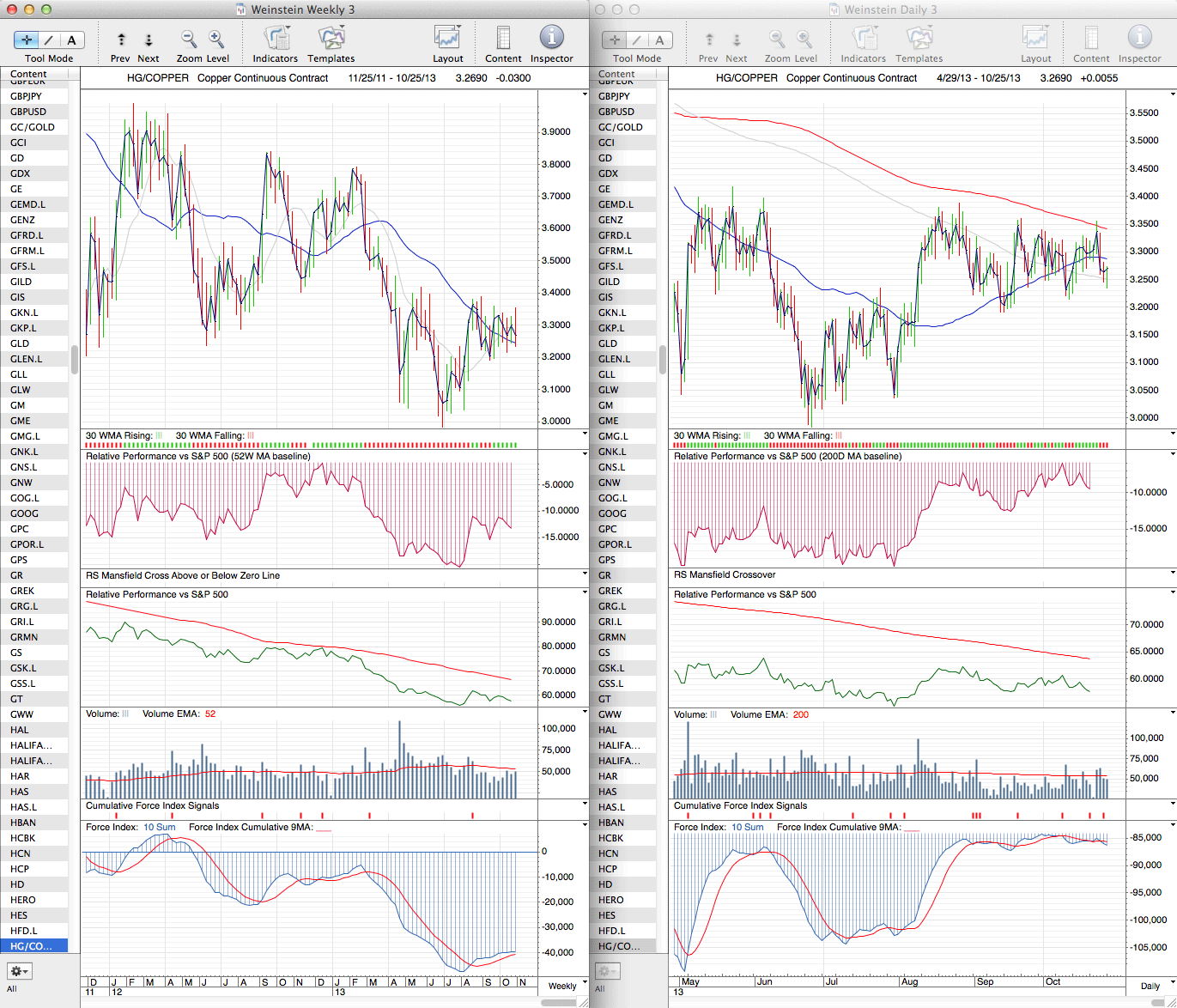Click the Next arrow in Weekly window toolbar

click(x=149, y=40)
